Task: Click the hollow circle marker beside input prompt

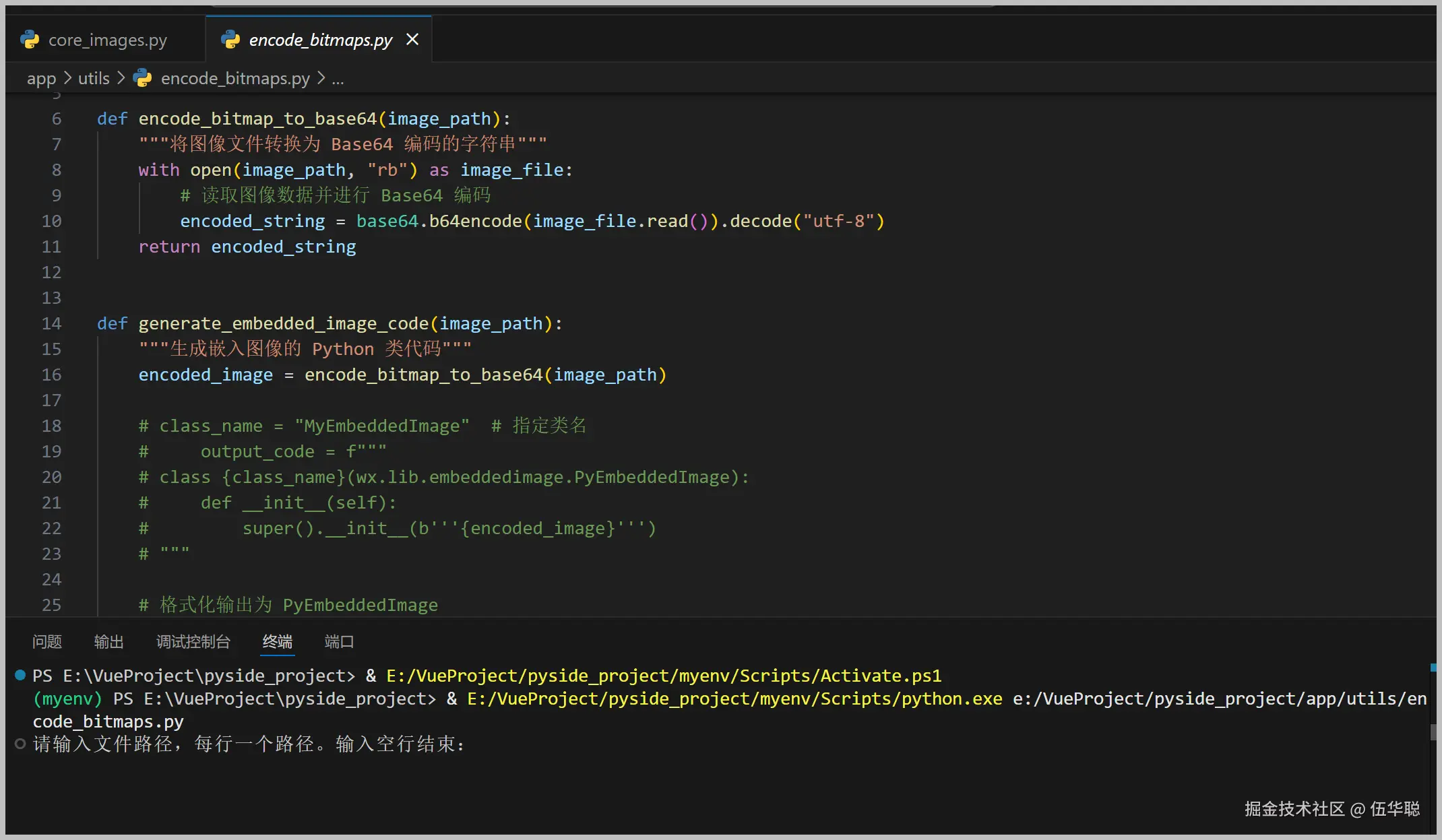Action: 20,744
